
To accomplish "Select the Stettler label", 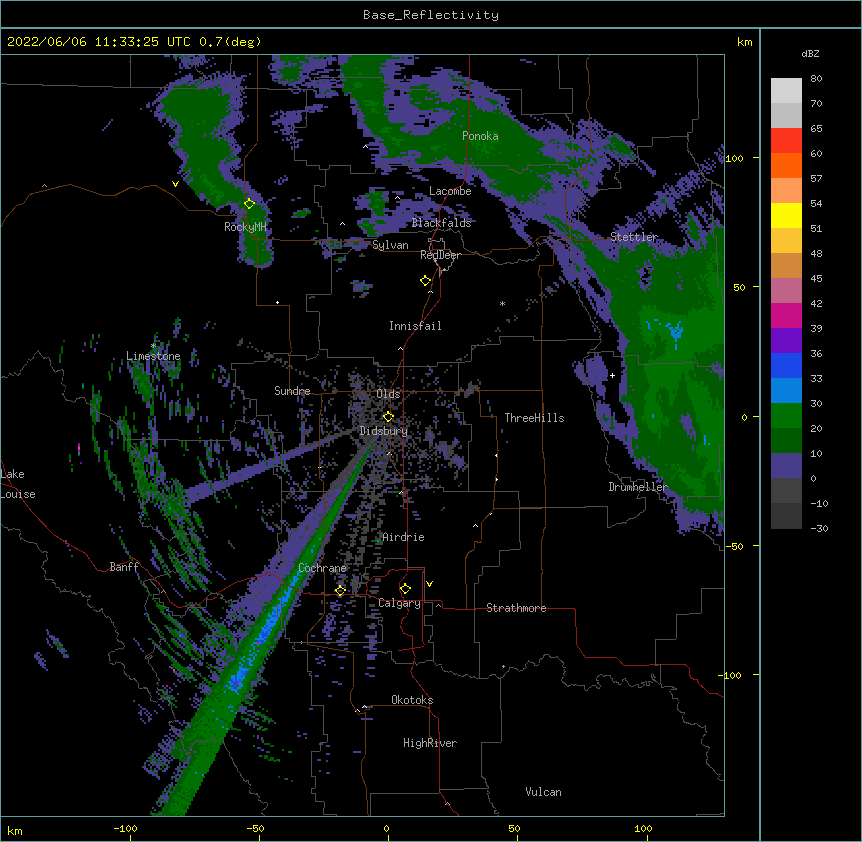I will click(x=634, y=237).
